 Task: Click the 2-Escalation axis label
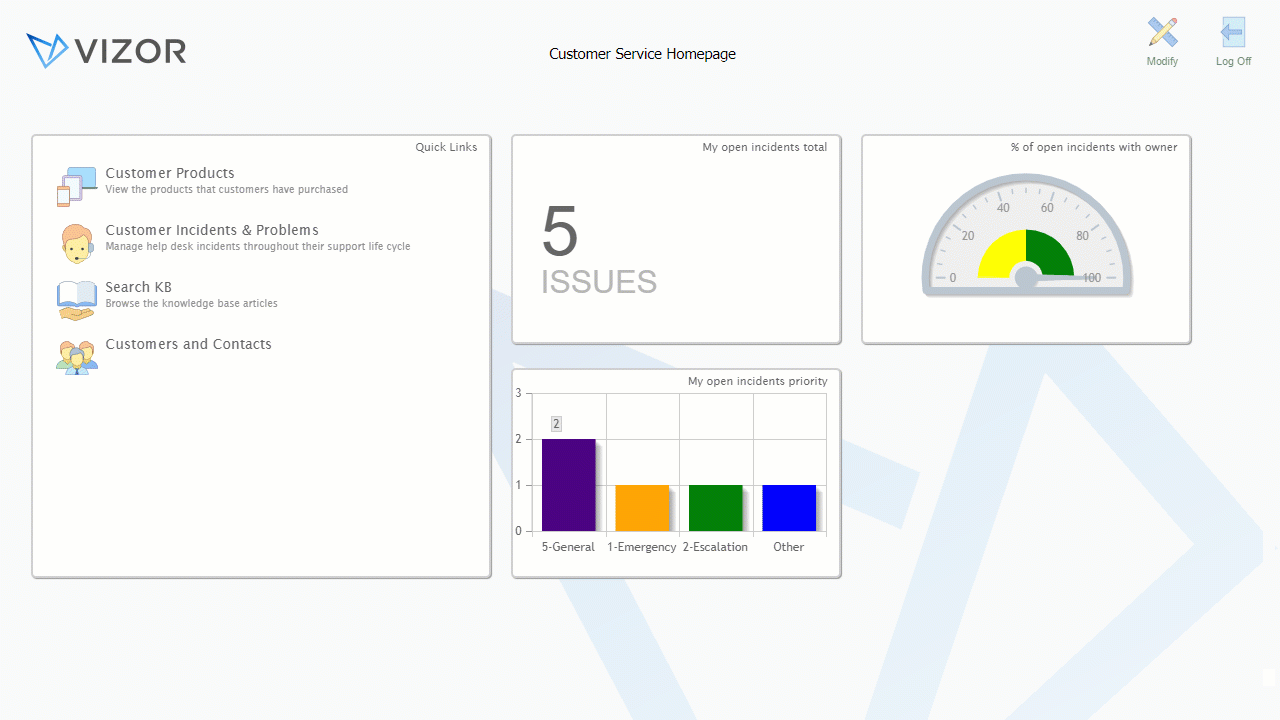coord(715,547)
